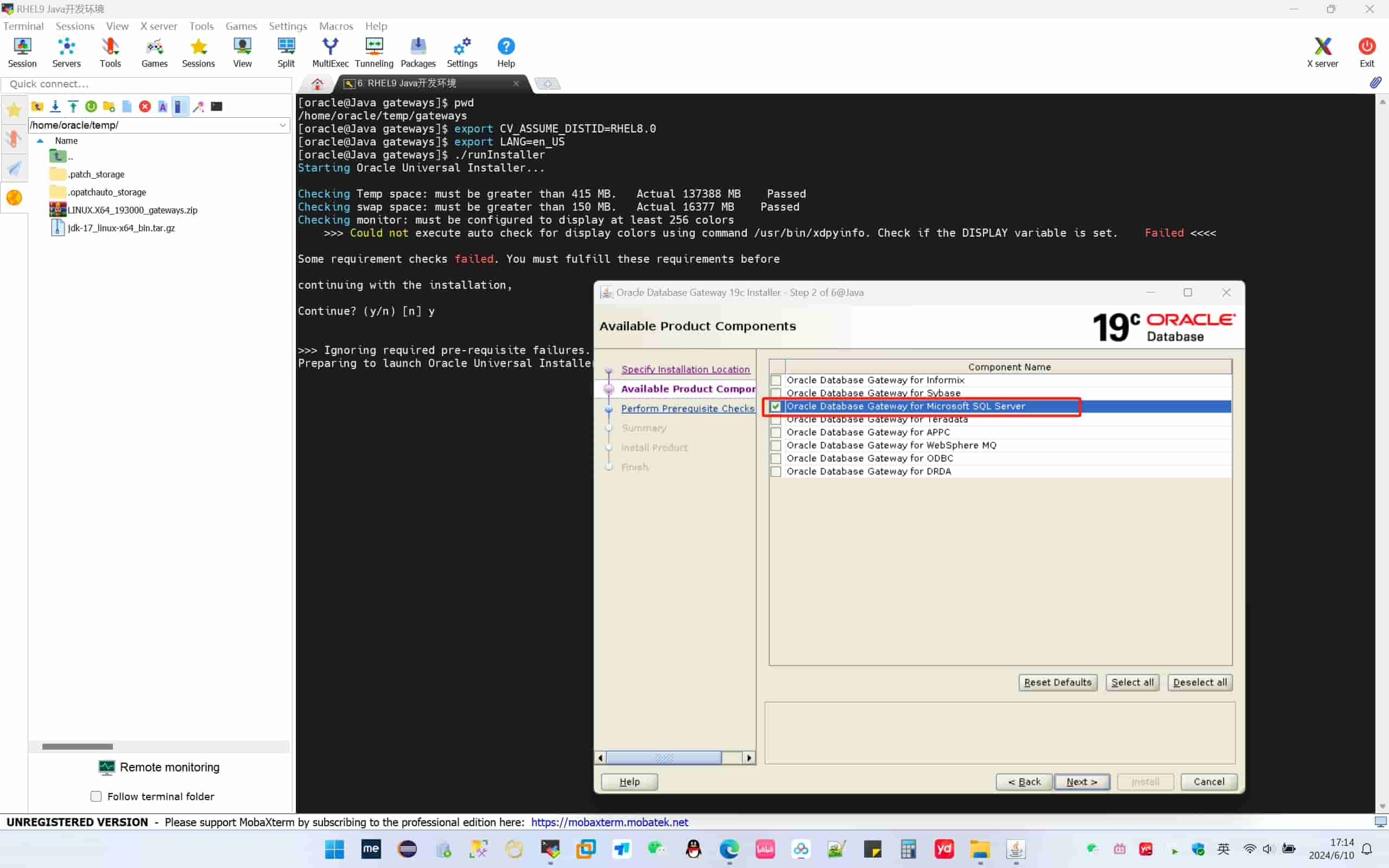This screenshot has width=1389, height=868.
Task: Click the Quick connect input field
Action: [x=148, y=84]
